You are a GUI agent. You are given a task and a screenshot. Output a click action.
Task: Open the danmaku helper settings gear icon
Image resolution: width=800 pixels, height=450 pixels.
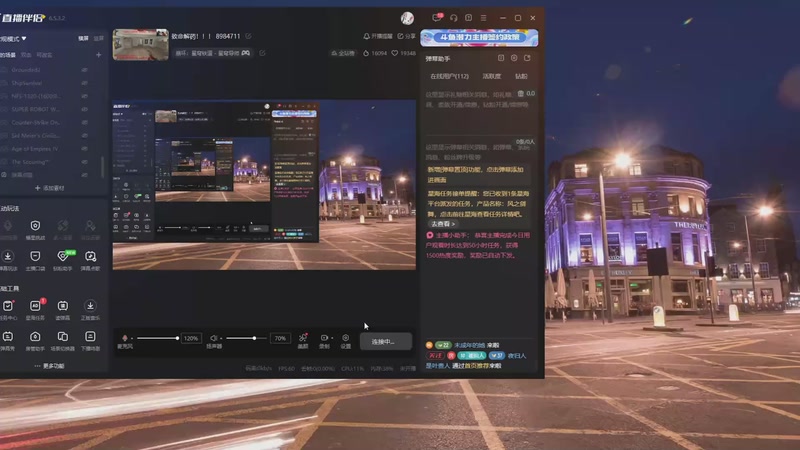click(x=514, y=58)
